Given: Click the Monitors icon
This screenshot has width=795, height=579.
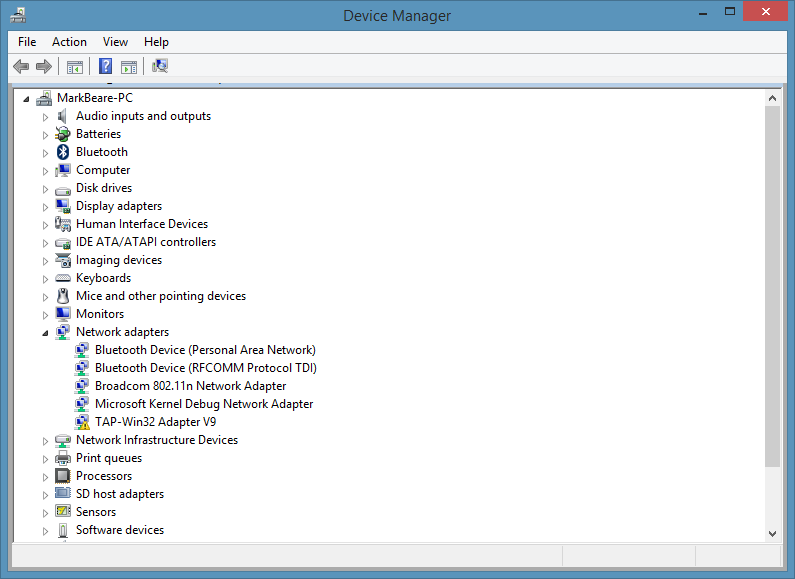Looking at the screenshot, I should (x=63, y=314).
